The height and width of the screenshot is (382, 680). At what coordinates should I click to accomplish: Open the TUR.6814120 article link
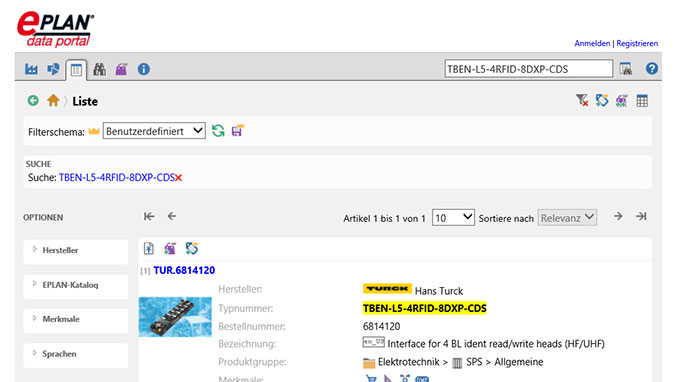(x=184, y=270)
